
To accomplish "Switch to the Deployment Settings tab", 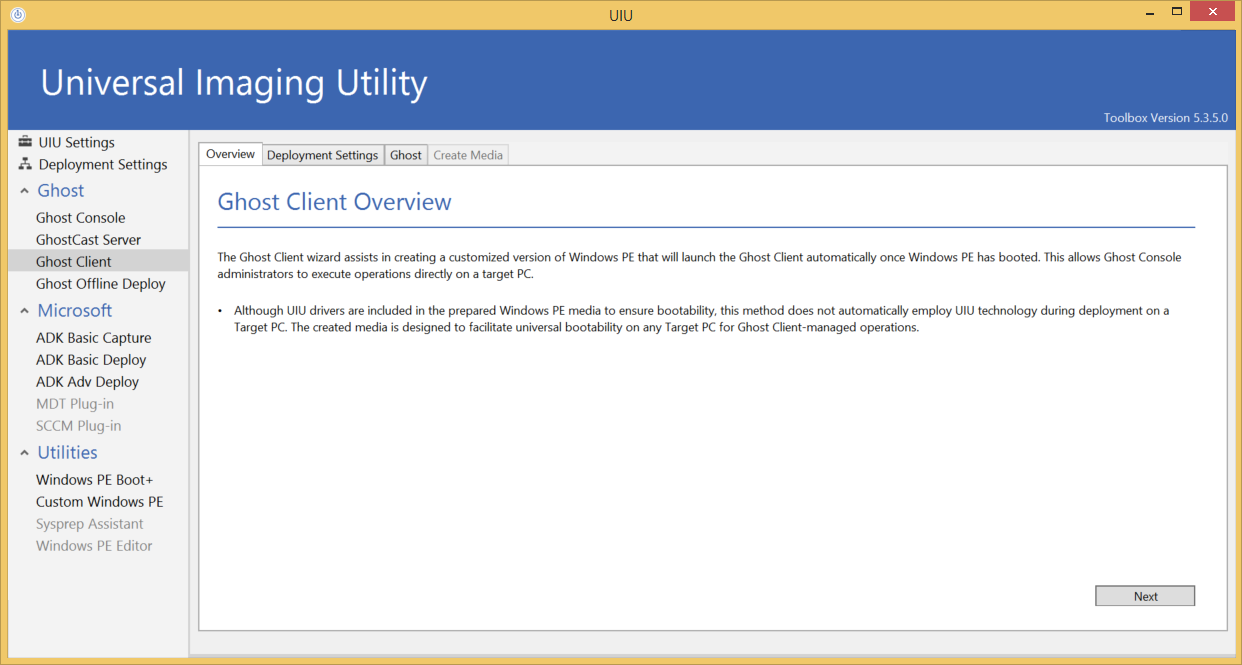I will [323, 155].
